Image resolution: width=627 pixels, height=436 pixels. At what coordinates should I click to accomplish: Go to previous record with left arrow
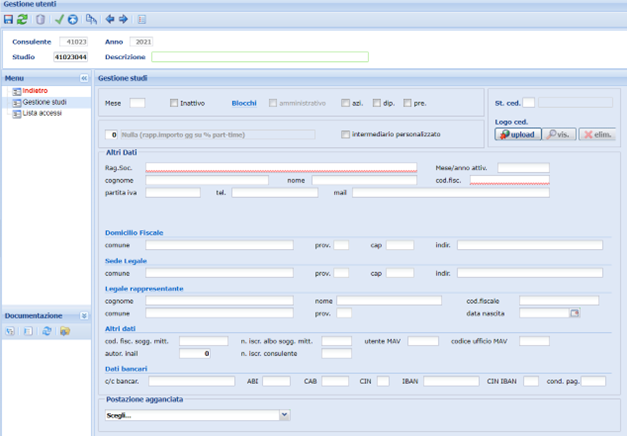110,19
